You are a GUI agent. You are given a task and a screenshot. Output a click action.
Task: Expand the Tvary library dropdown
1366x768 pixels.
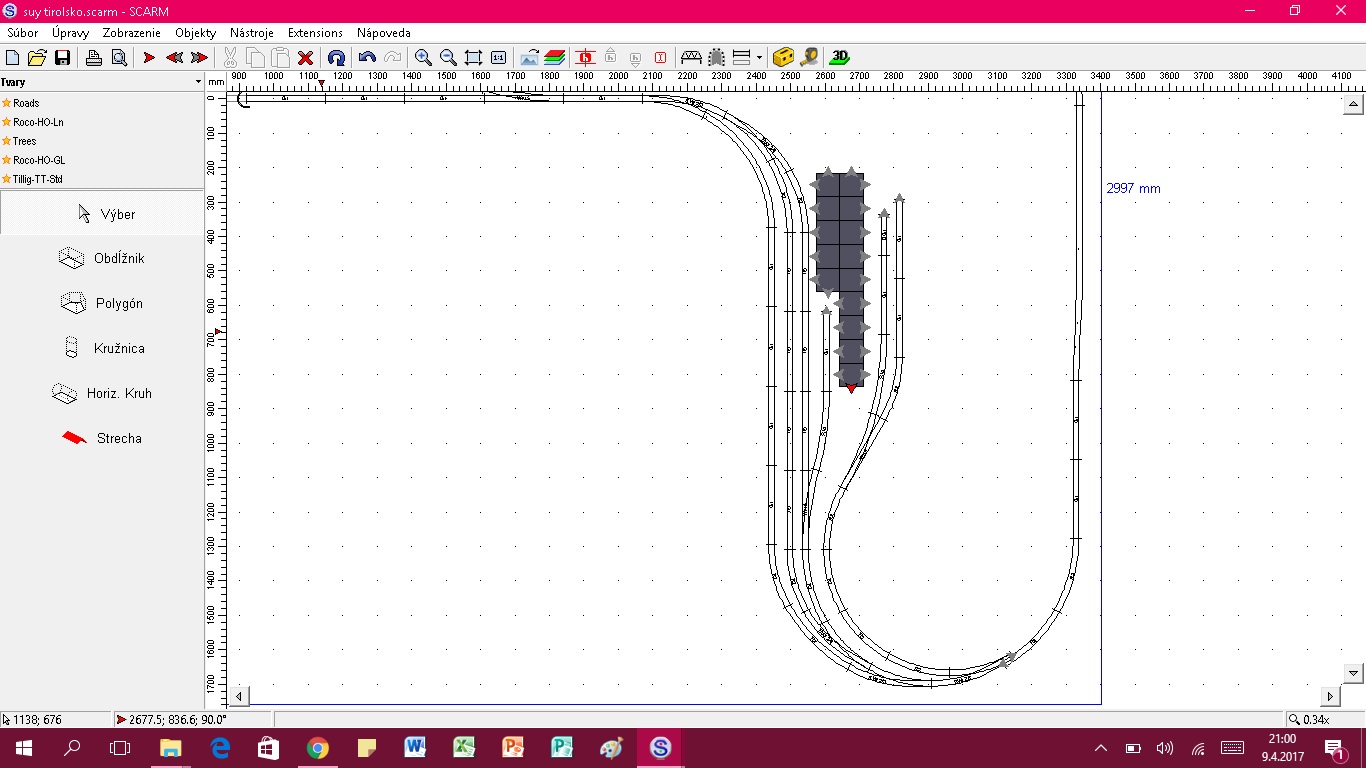(x=198, y=82)
